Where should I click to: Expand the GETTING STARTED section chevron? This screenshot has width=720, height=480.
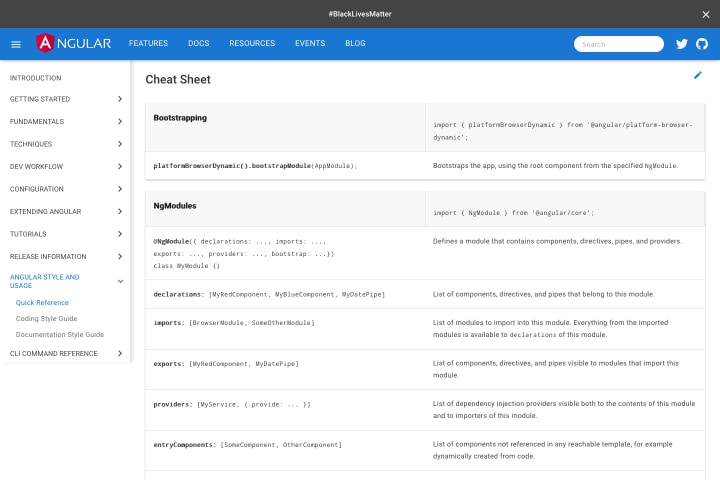(120, 99)
